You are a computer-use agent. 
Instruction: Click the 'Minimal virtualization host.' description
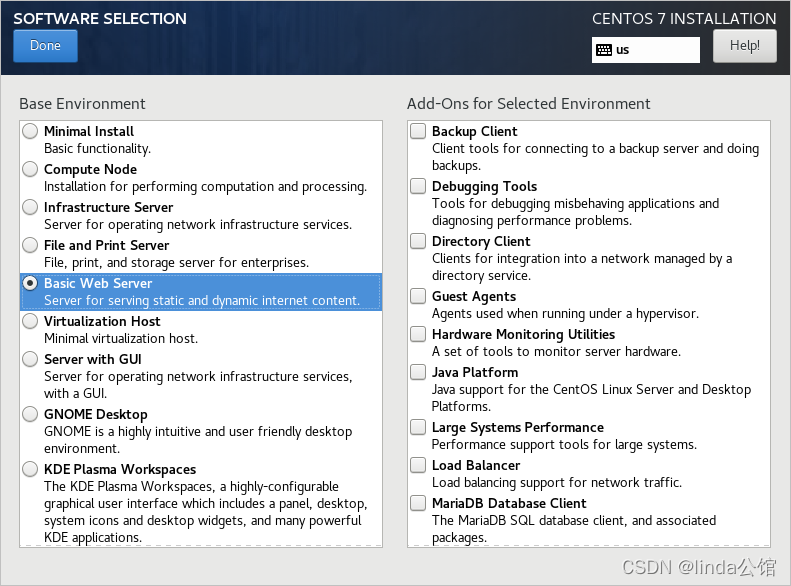tap(121, 338)
